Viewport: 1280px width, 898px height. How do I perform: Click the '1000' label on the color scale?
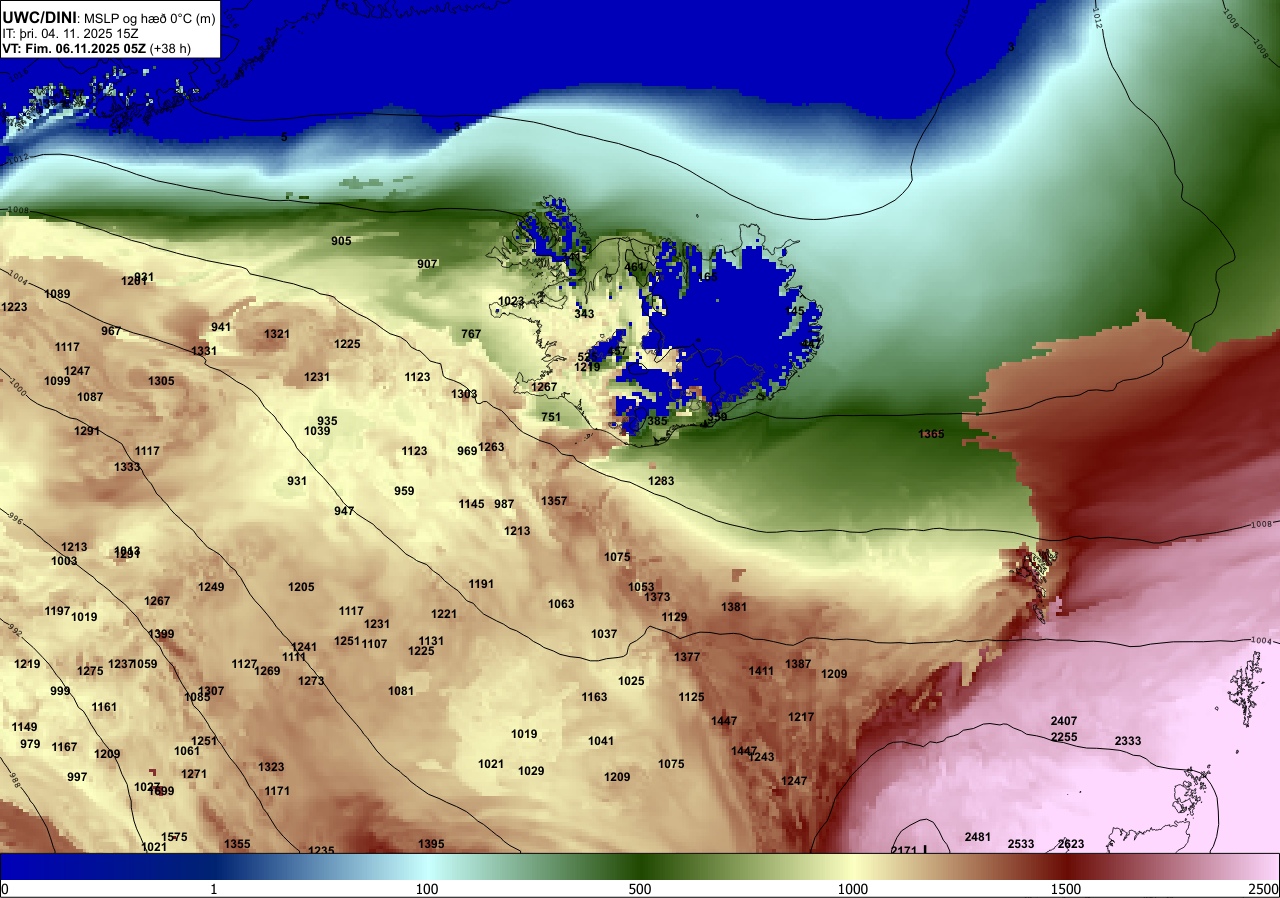[x=853, y=889]
